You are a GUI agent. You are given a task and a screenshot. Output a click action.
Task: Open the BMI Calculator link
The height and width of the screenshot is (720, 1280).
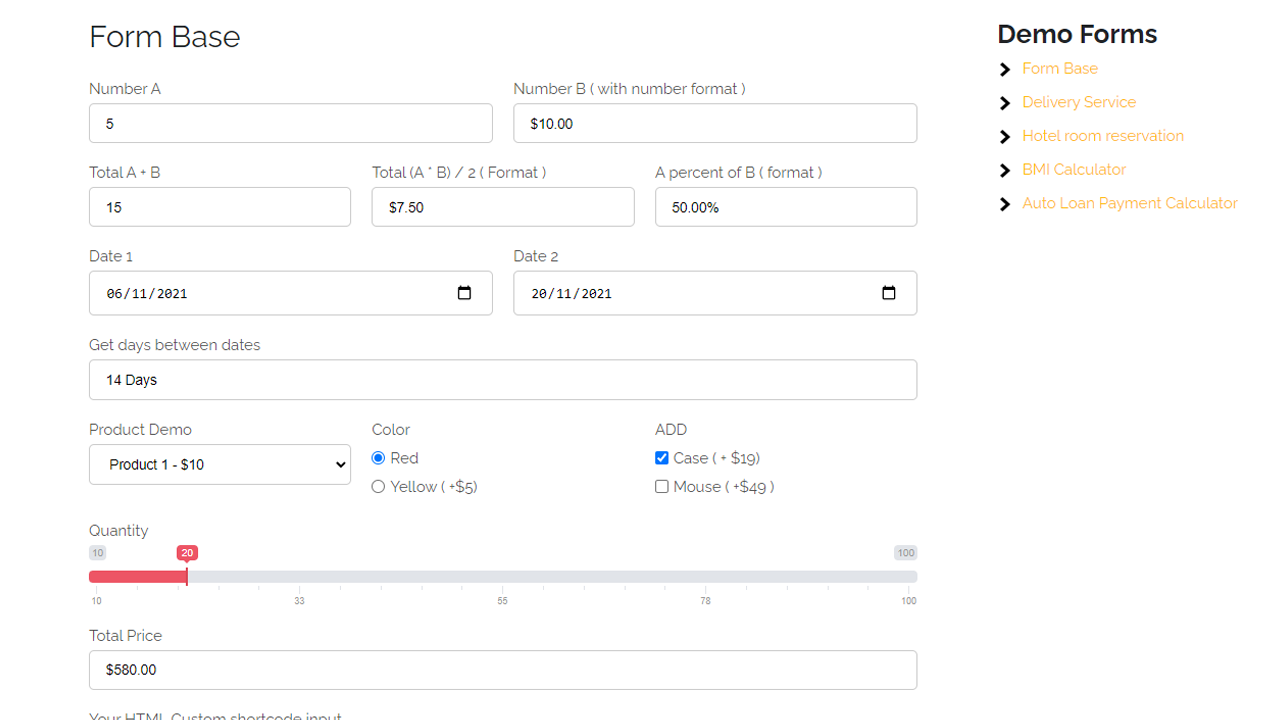1073,170
